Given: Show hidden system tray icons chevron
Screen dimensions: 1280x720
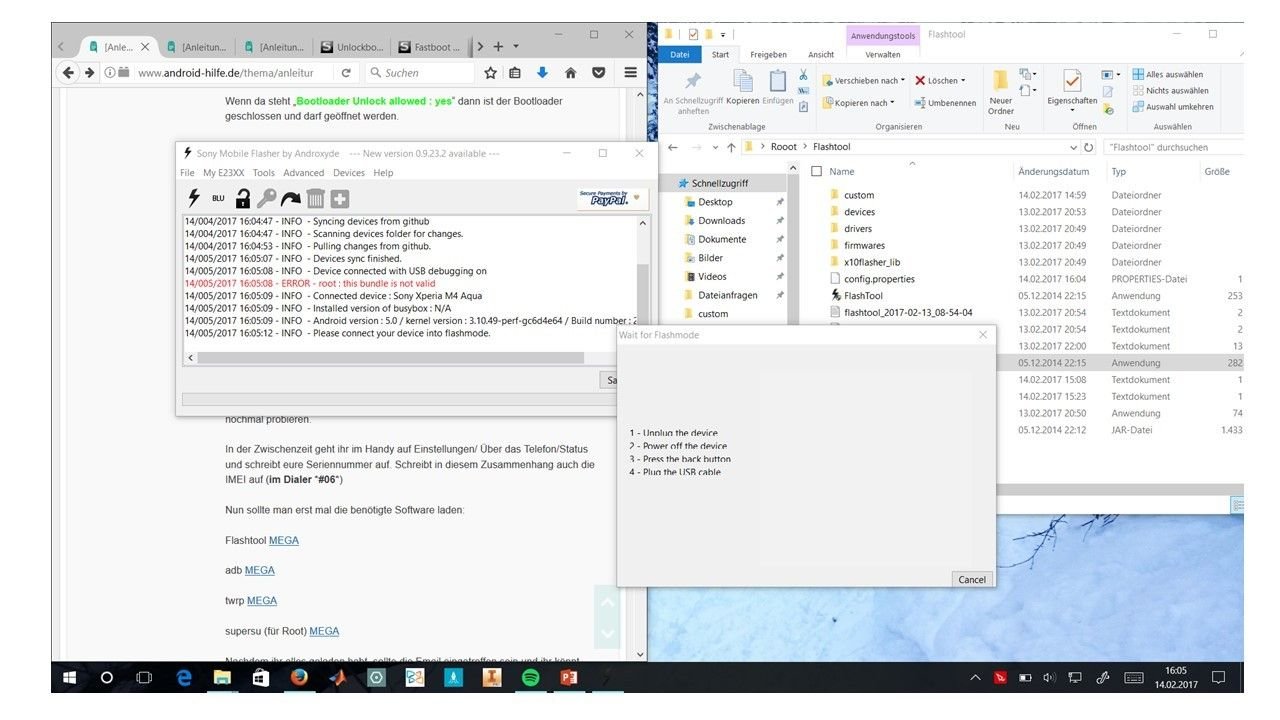Looking at the screenshot, I should 976,678.
